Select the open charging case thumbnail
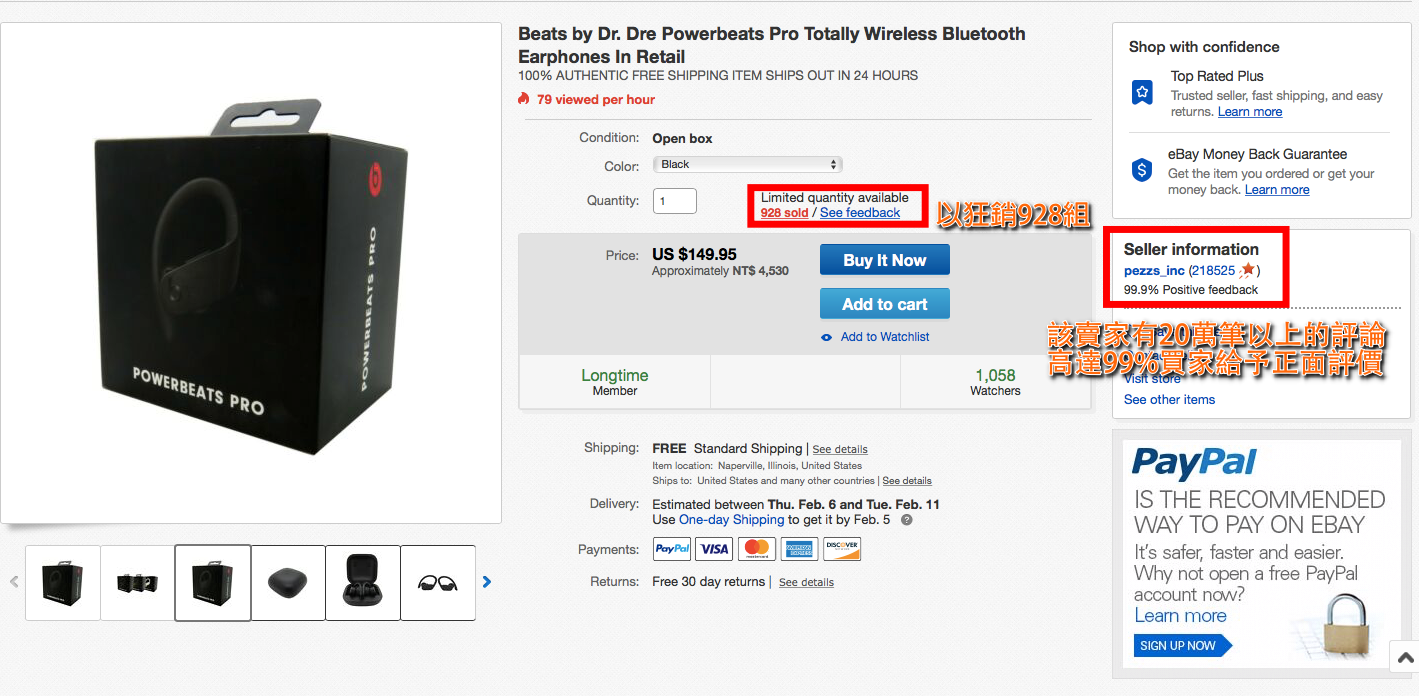This screenshot has width=1419, height=696. click(x=363, y=583)
